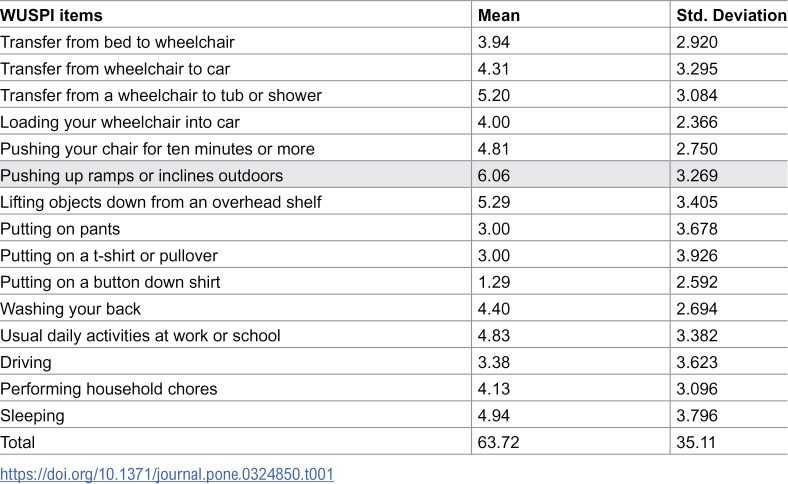Click the Driving row label
Viewport: 788px width, 484px height.
tap(26, 362)
